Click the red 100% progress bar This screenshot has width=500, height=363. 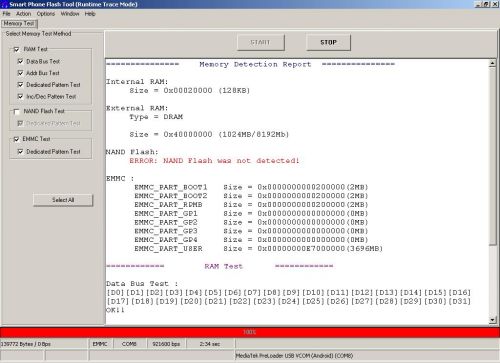[x=250, y=332]
